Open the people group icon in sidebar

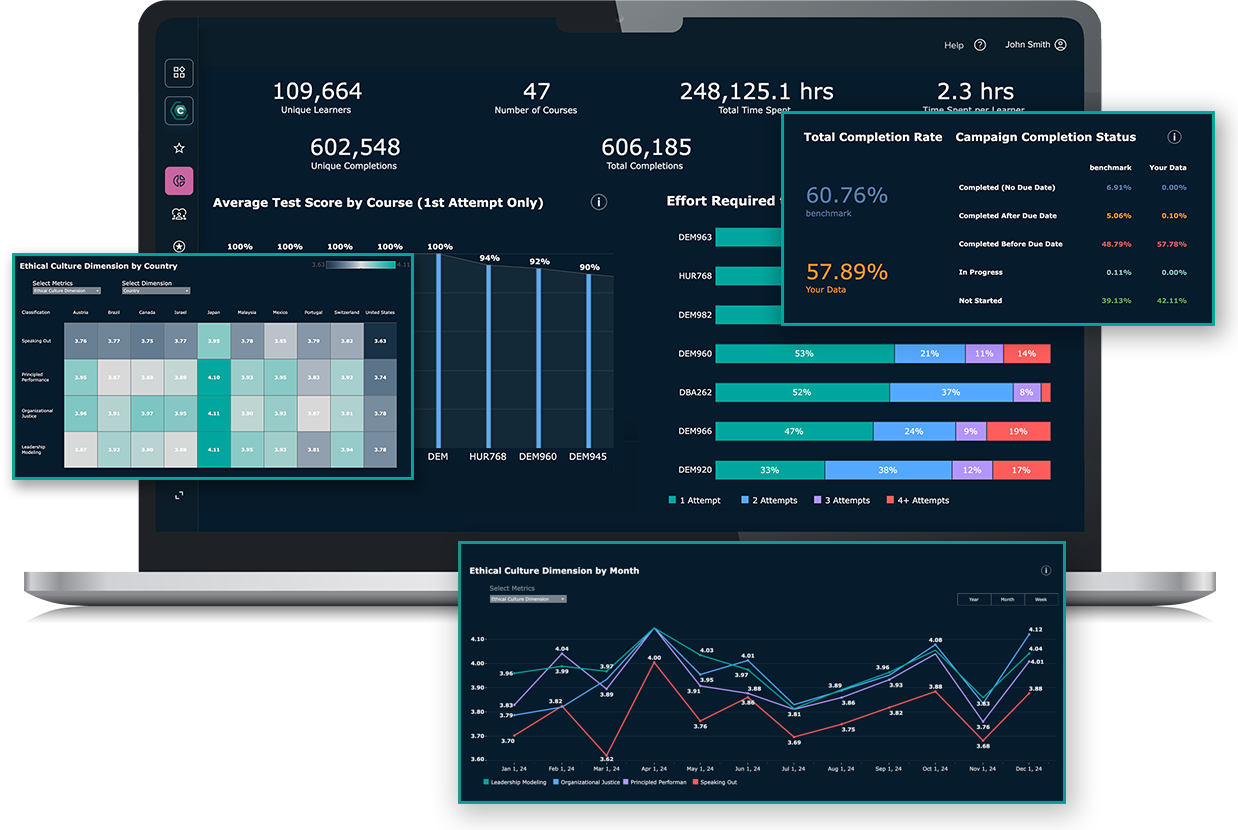[x=179, y=214]
